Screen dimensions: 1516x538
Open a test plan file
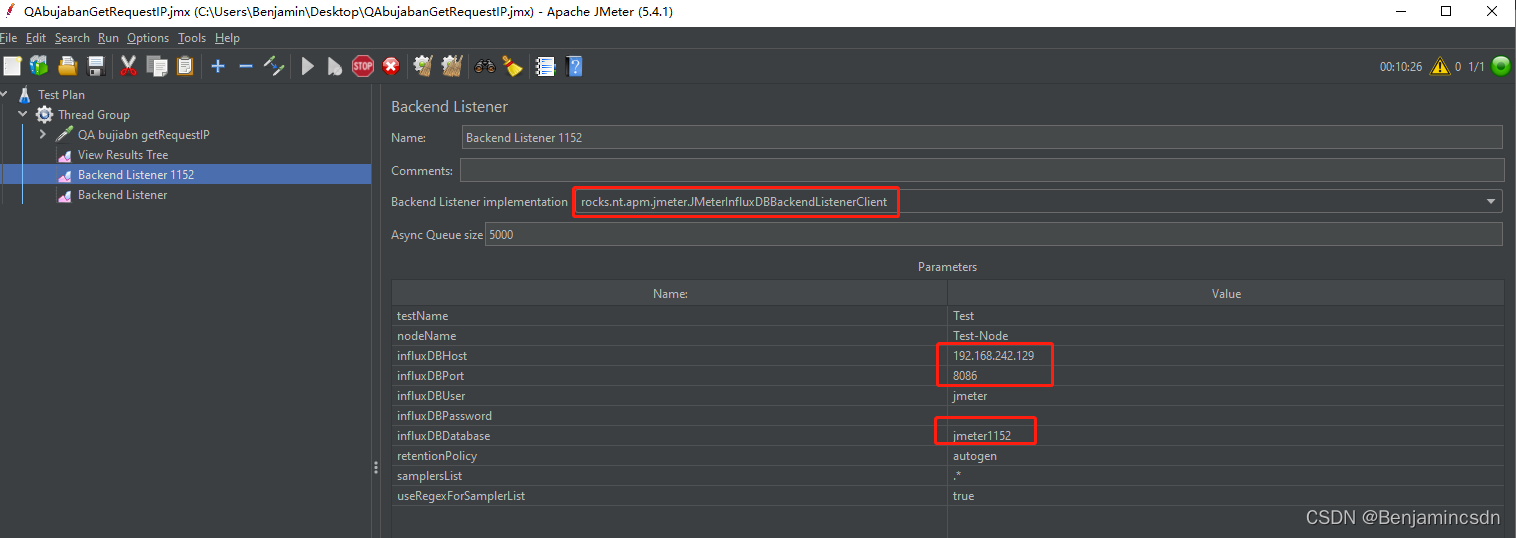(68, 66)
